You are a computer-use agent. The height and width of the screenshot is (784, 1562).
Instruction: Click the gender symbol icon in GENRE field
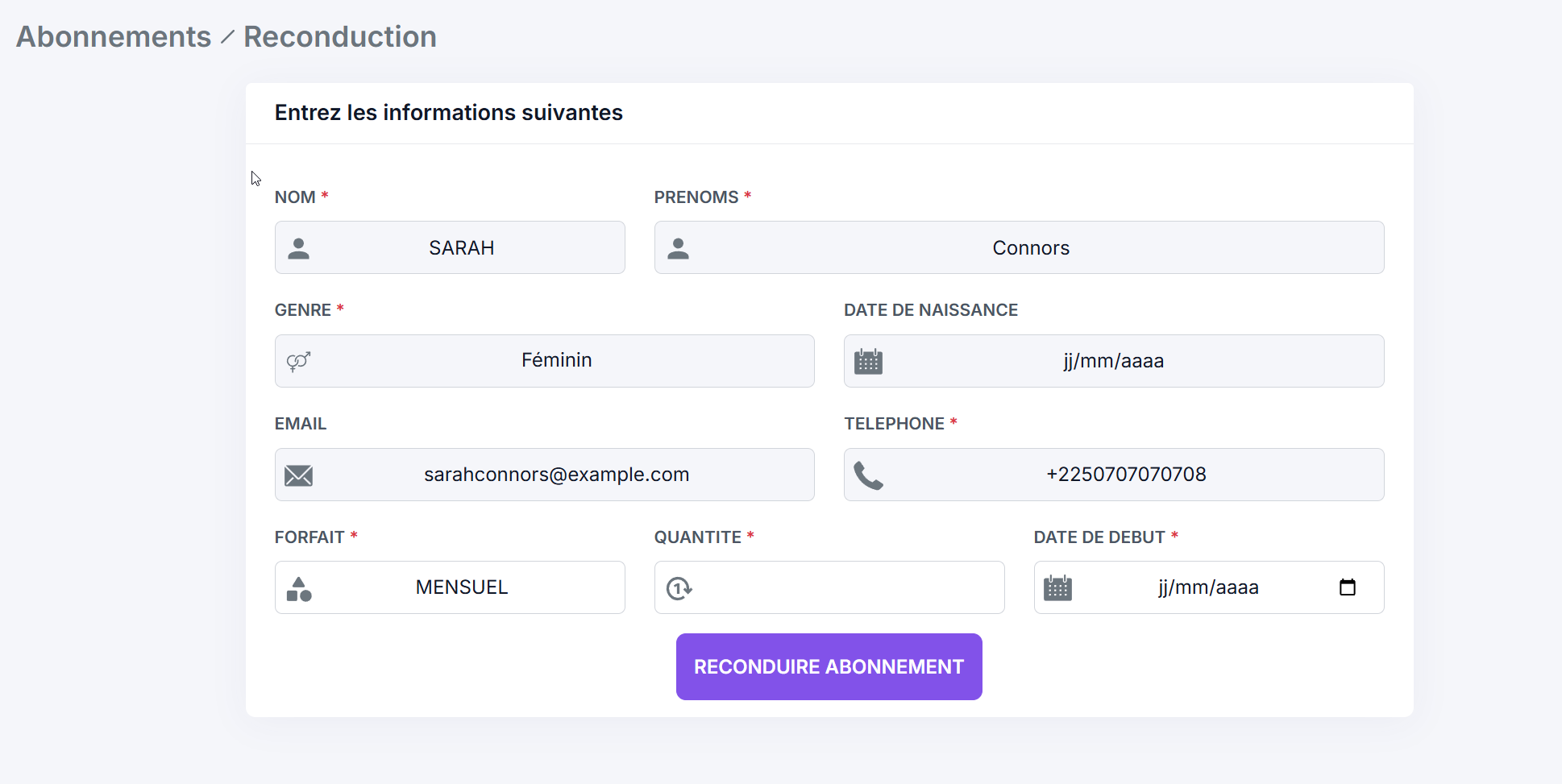click(299, 362)
